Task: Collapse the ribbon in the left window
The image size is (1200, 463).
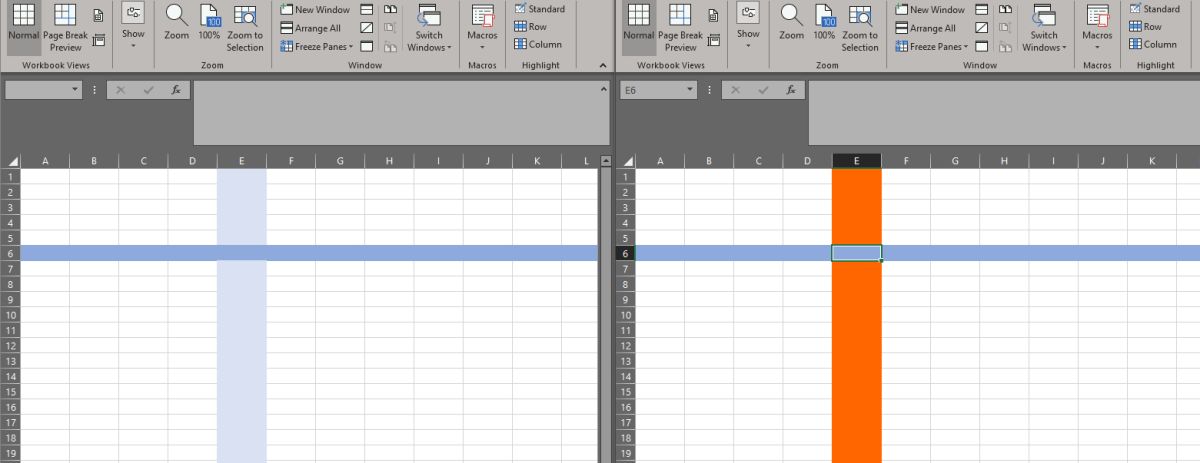Action: coord(603,65)
